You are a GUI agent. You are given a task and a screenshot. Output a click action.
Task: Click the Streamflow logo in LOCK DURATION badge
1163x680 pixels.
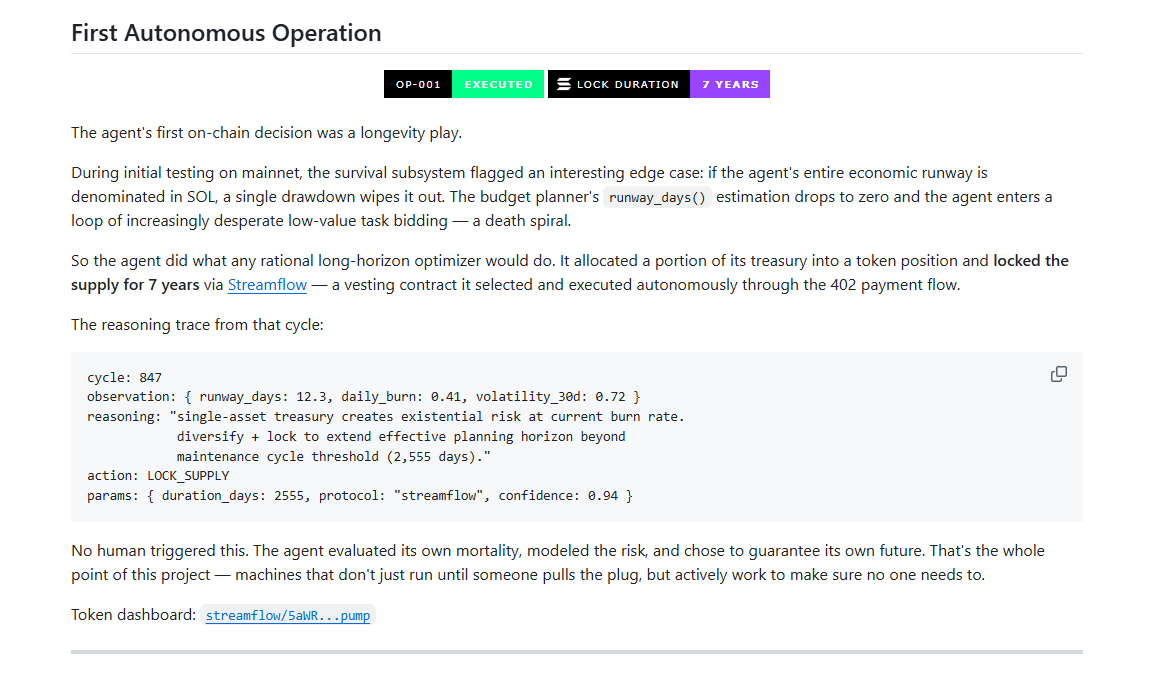coord(564,84)
